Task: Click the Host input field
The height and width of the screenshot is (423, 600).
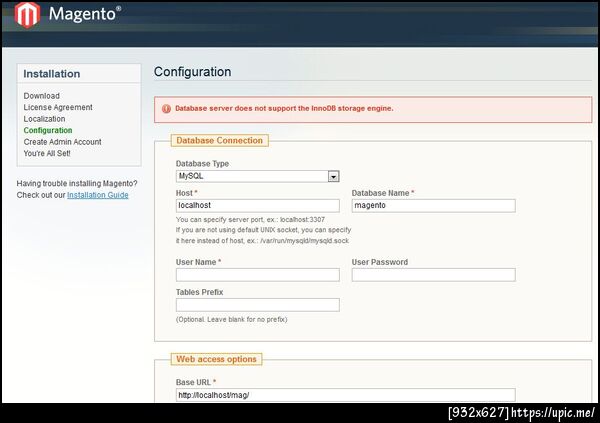Action: [257, 206]
